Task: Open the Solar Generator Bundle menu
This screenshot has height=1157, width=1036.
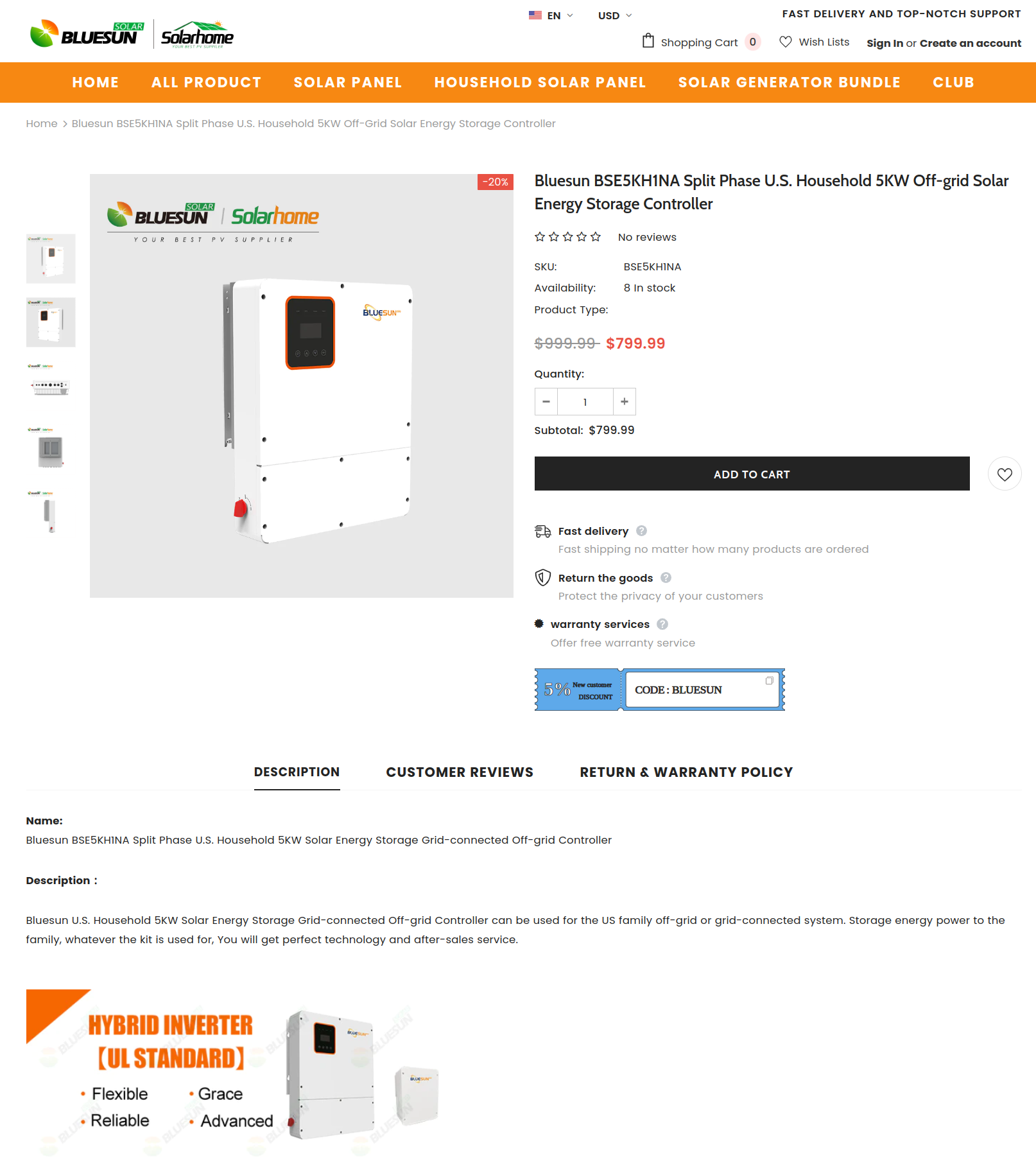Action: point(789,82)
